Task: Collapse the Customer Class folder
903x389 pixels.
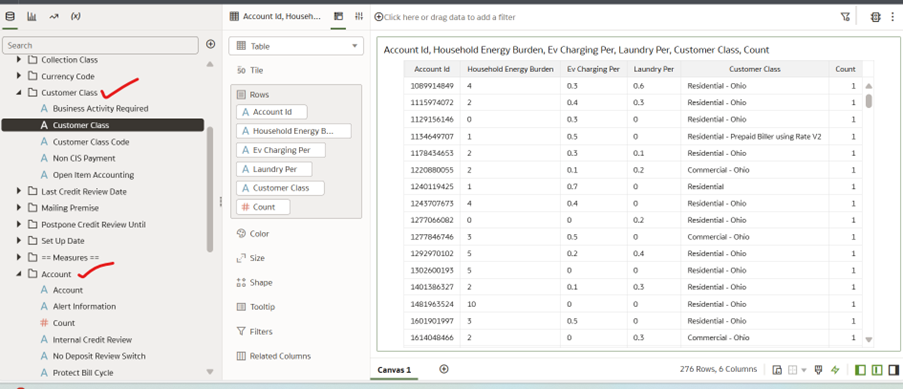Action: click(18, 92)
